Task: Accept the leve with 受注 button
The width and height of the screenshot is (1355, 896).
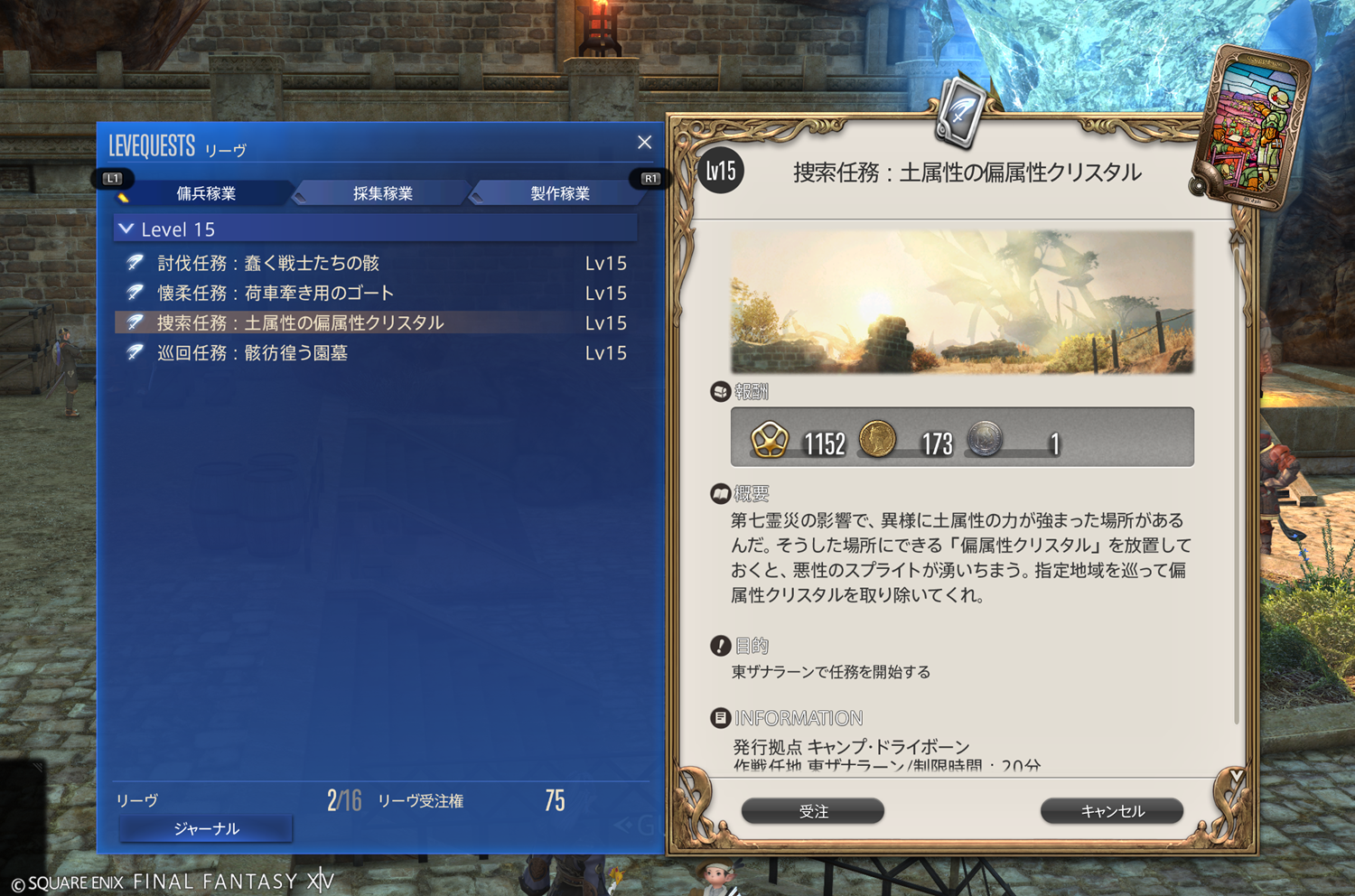Action: pos(813,811)
